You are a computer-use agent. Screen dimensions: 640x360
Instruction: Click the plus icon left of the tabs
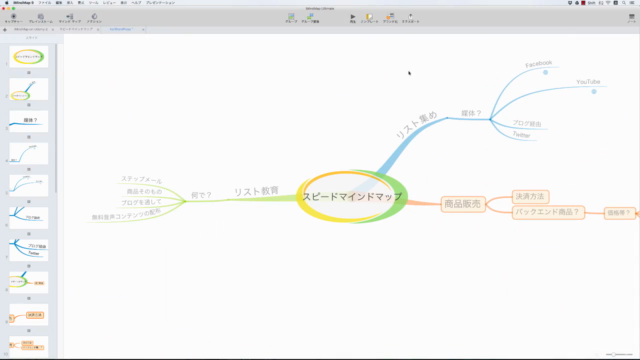[x=4, y=29]
